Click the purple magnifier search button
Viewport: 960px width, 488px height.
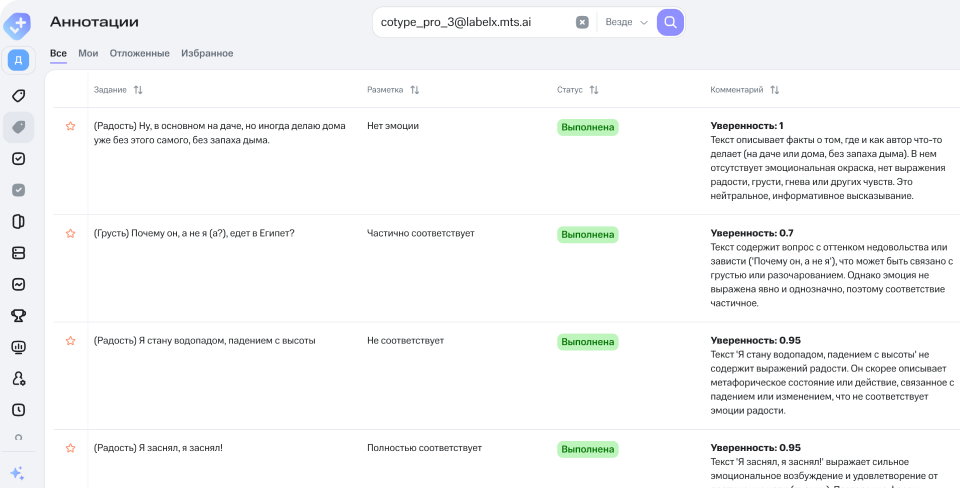670,23
